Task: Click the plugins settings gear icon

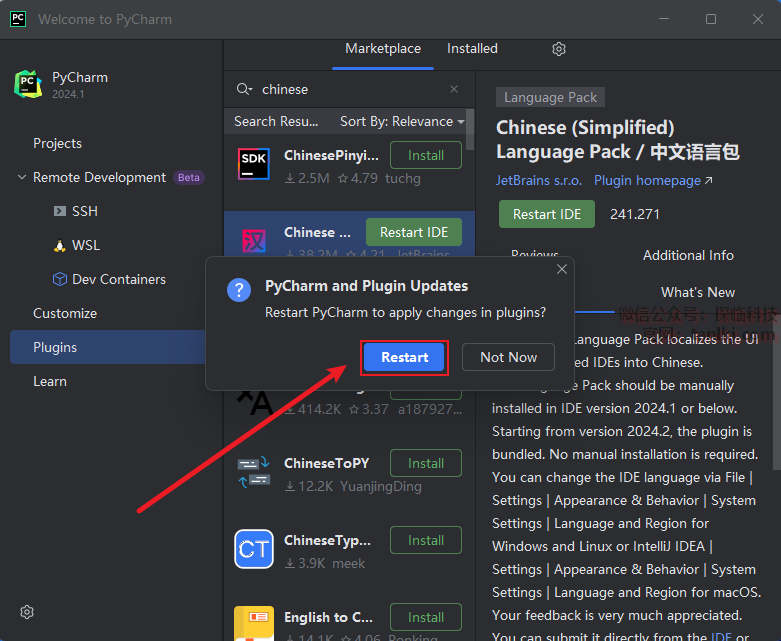Action: tap(559, 49)
